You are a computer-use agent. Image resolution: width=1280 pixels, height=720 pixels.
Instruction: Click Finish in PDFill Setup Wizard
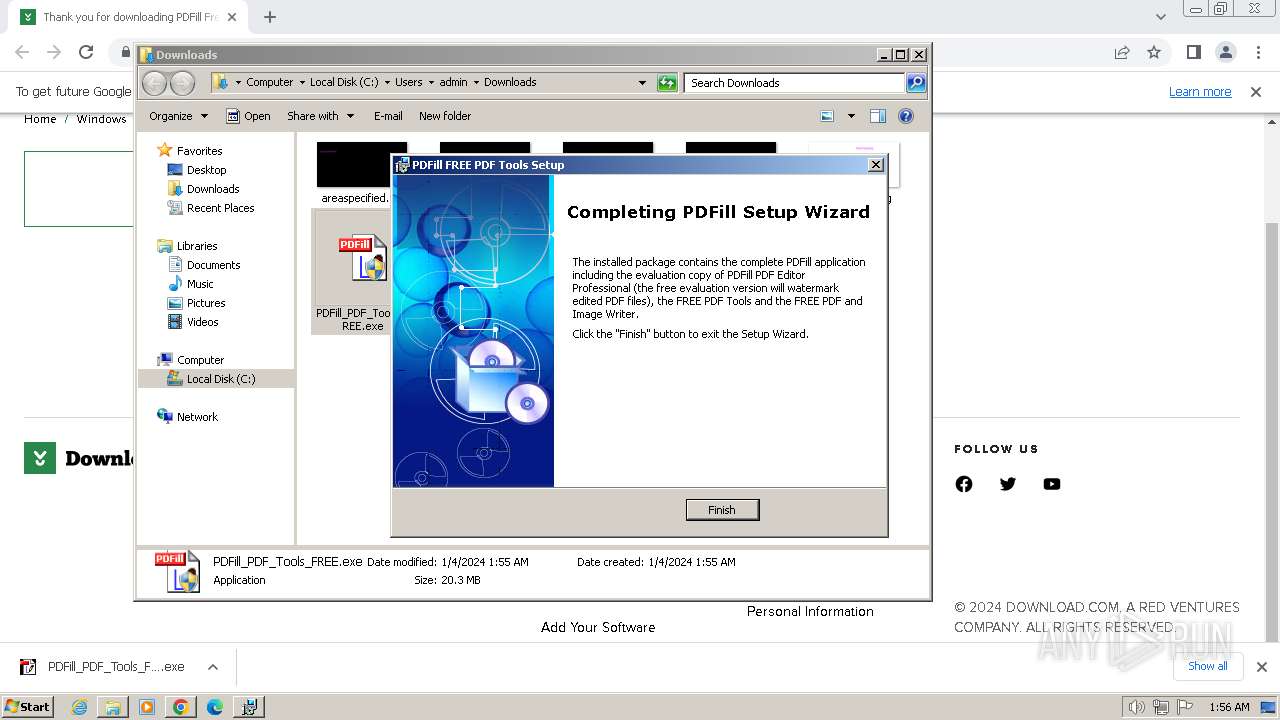722,510
